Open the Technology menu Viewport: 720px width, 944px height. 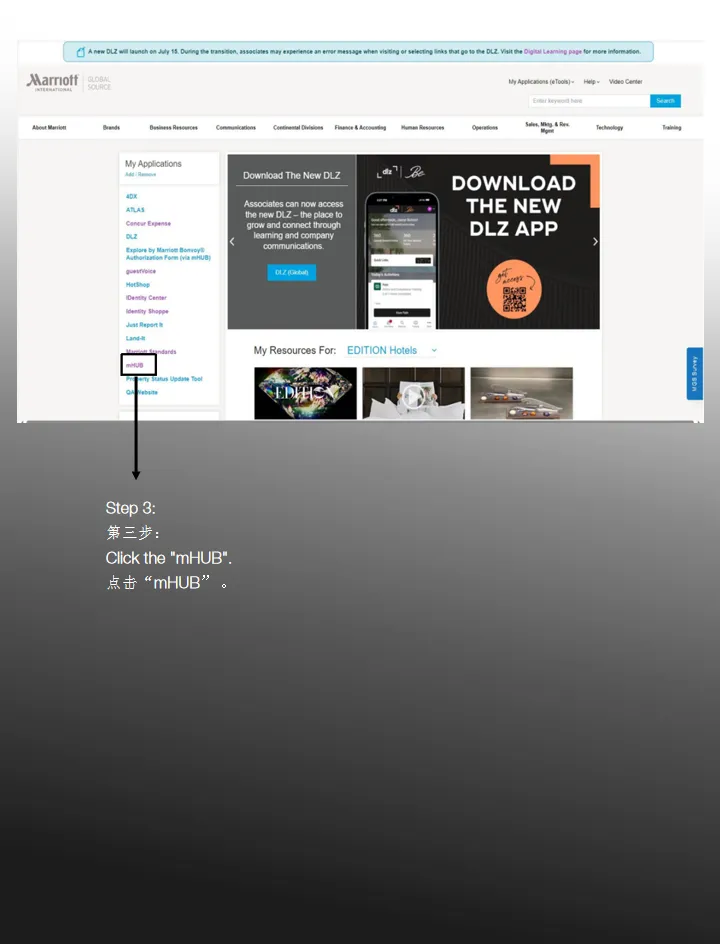[609, 128]
